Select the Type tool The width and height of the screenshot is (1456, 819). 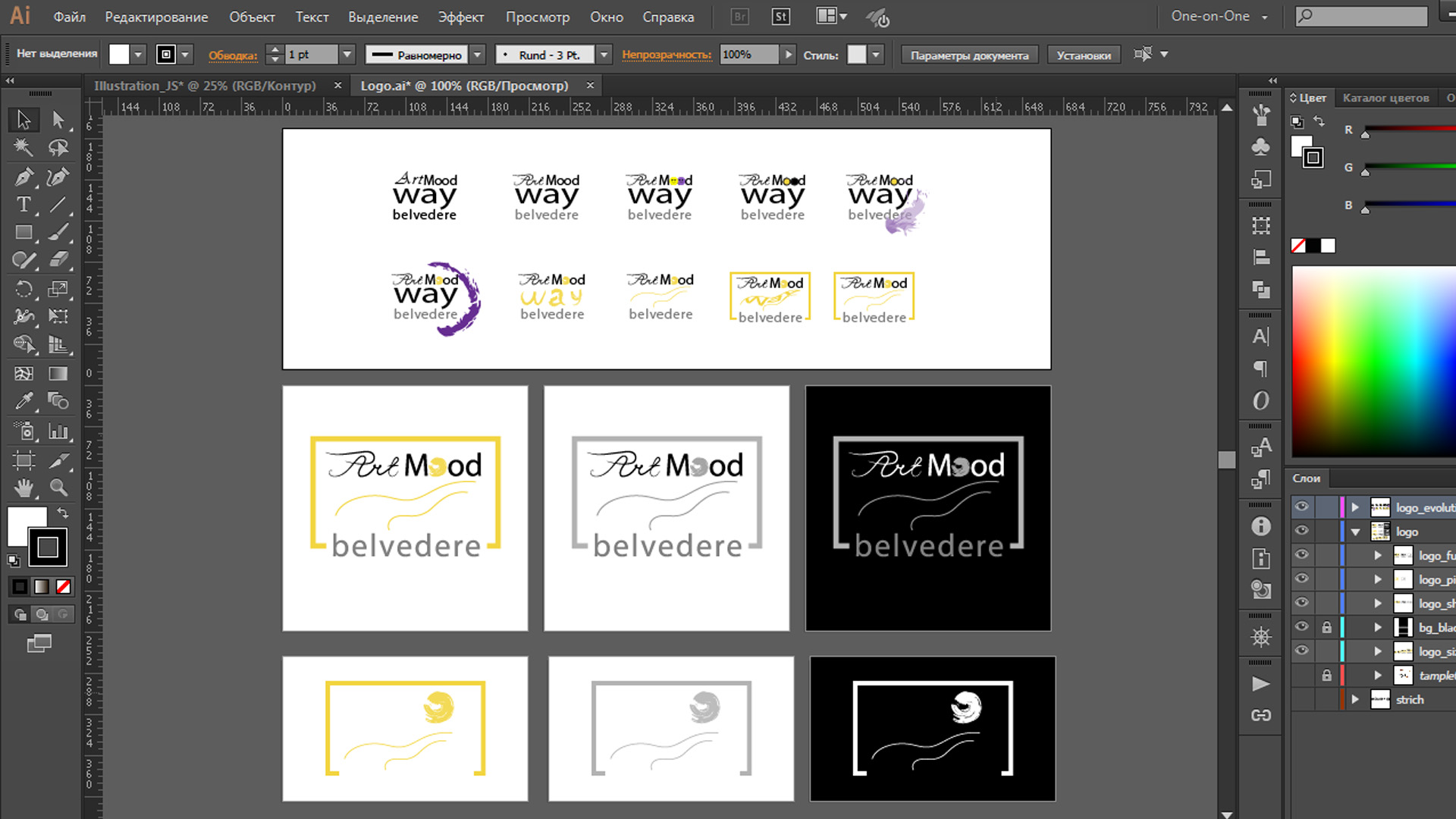coord(24,205)
